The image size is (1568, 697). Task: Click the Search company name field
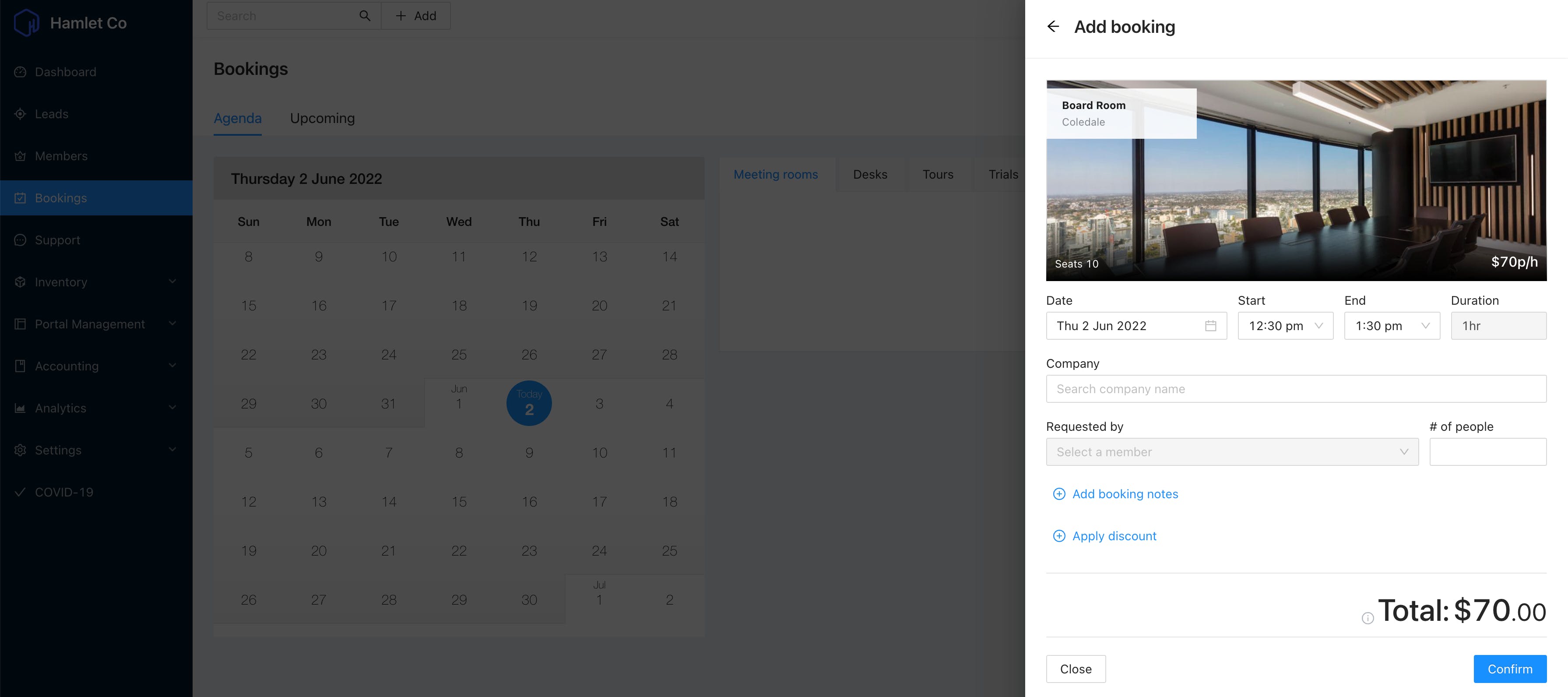click(1296, 388)
